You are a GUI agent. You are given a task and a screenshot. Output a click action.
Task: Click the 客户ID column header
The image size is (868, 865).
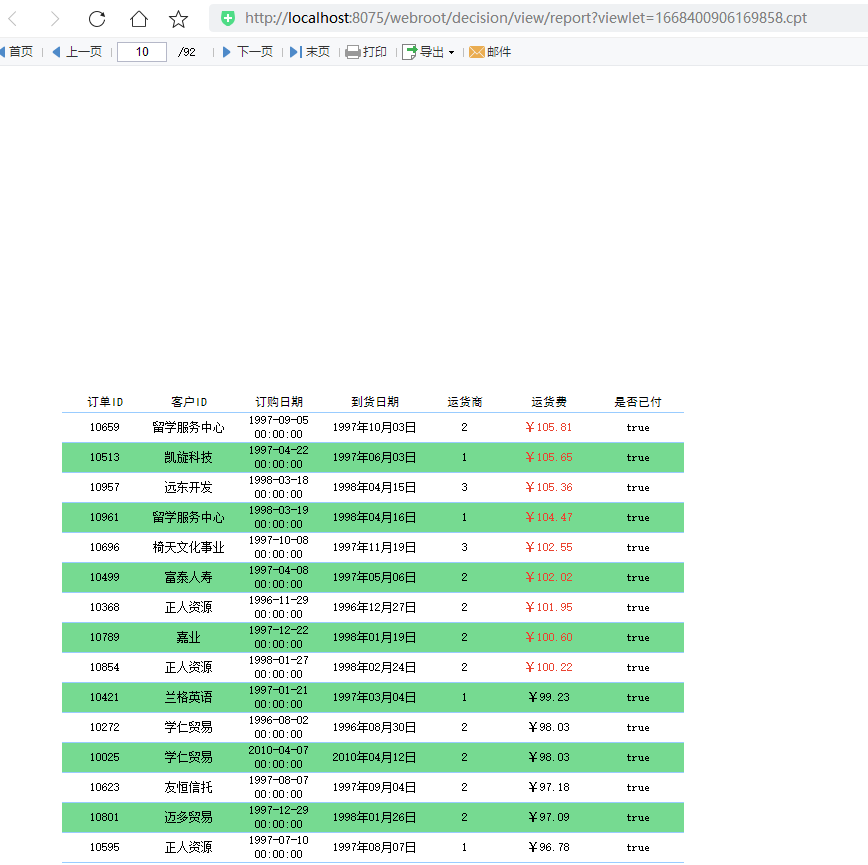(189, 402)
